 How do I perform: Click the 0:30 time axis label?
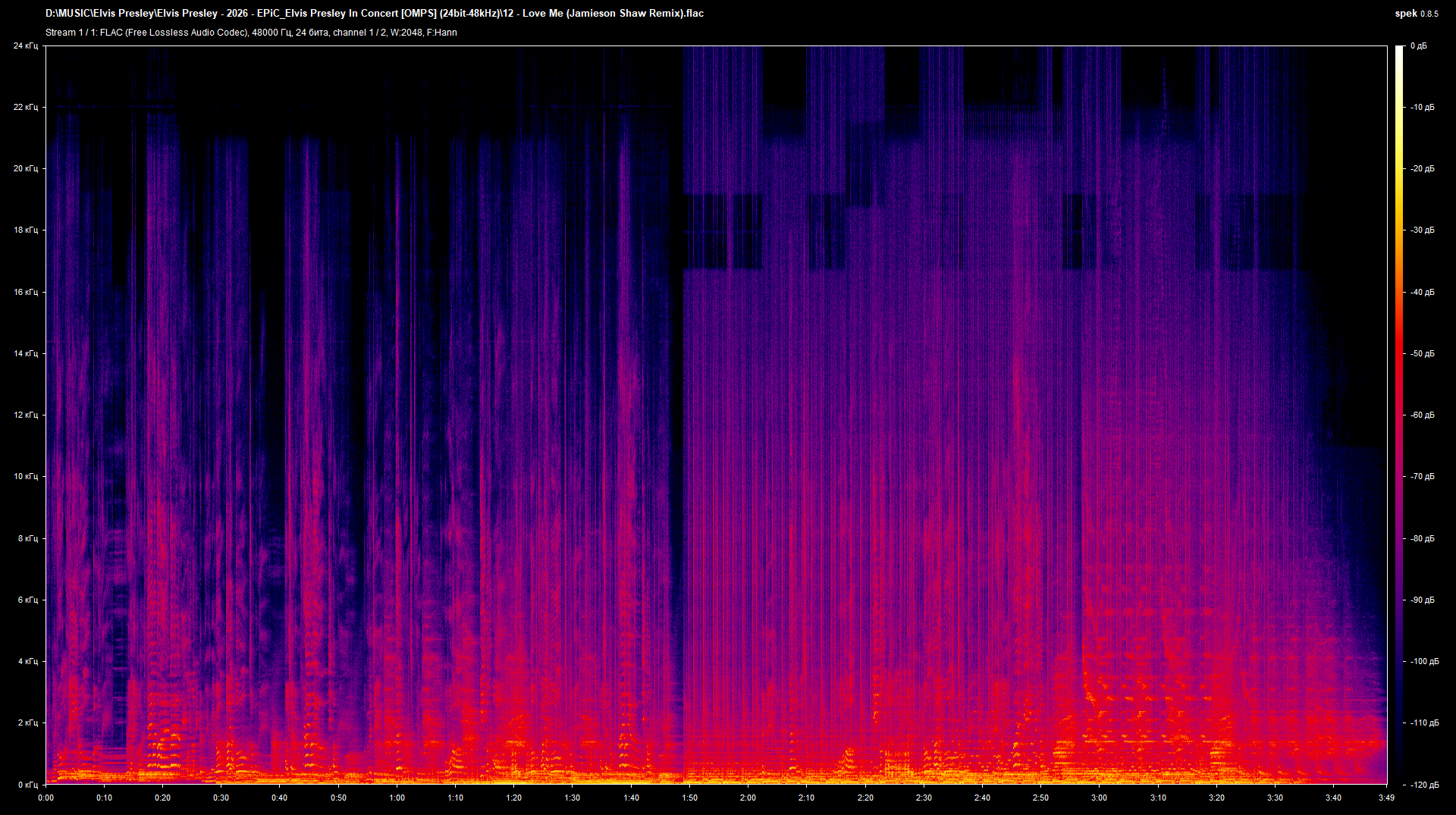221,798
